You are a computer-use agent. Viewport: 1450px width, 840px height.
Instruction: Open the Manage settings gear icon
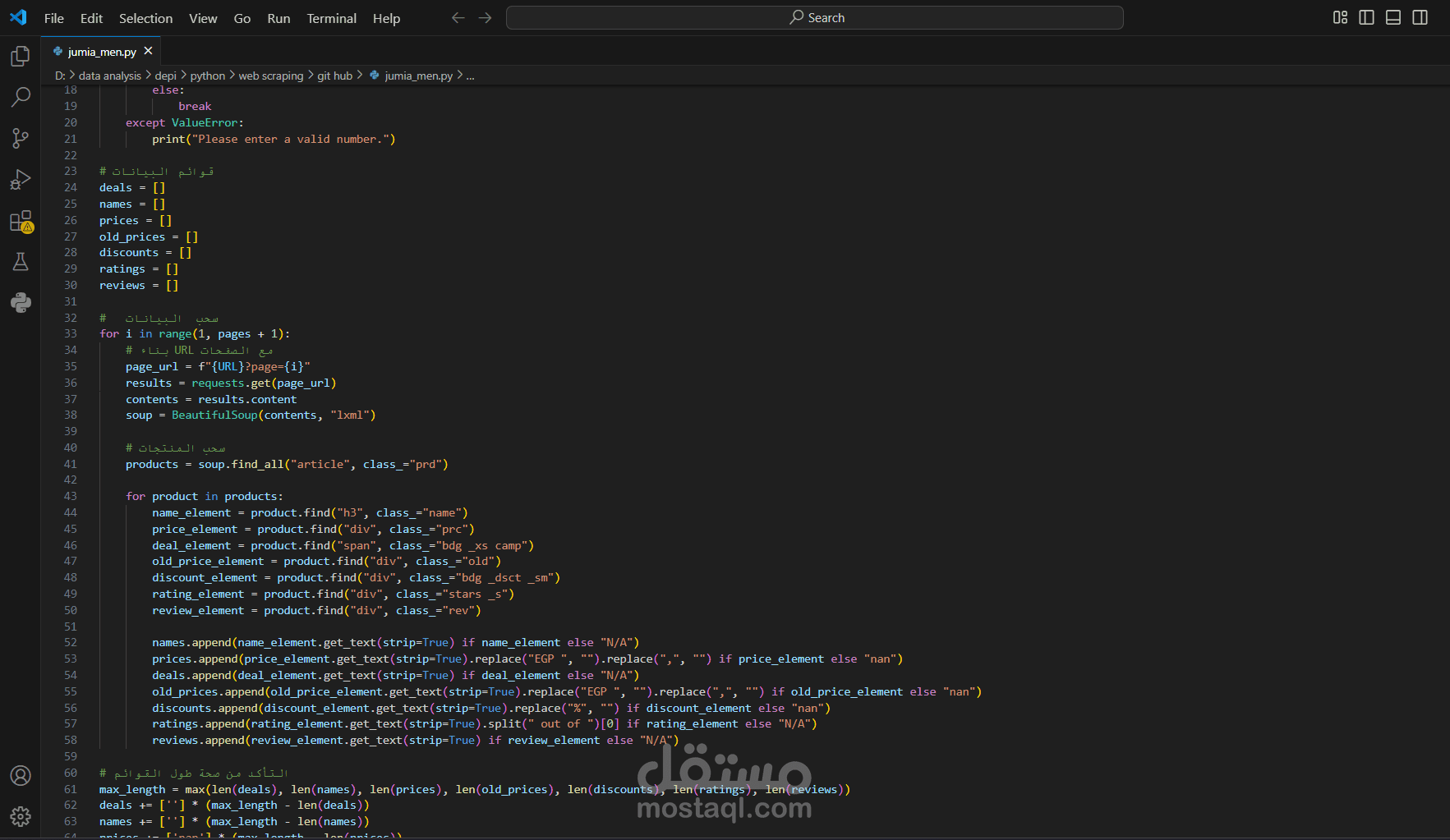point(20,816)
